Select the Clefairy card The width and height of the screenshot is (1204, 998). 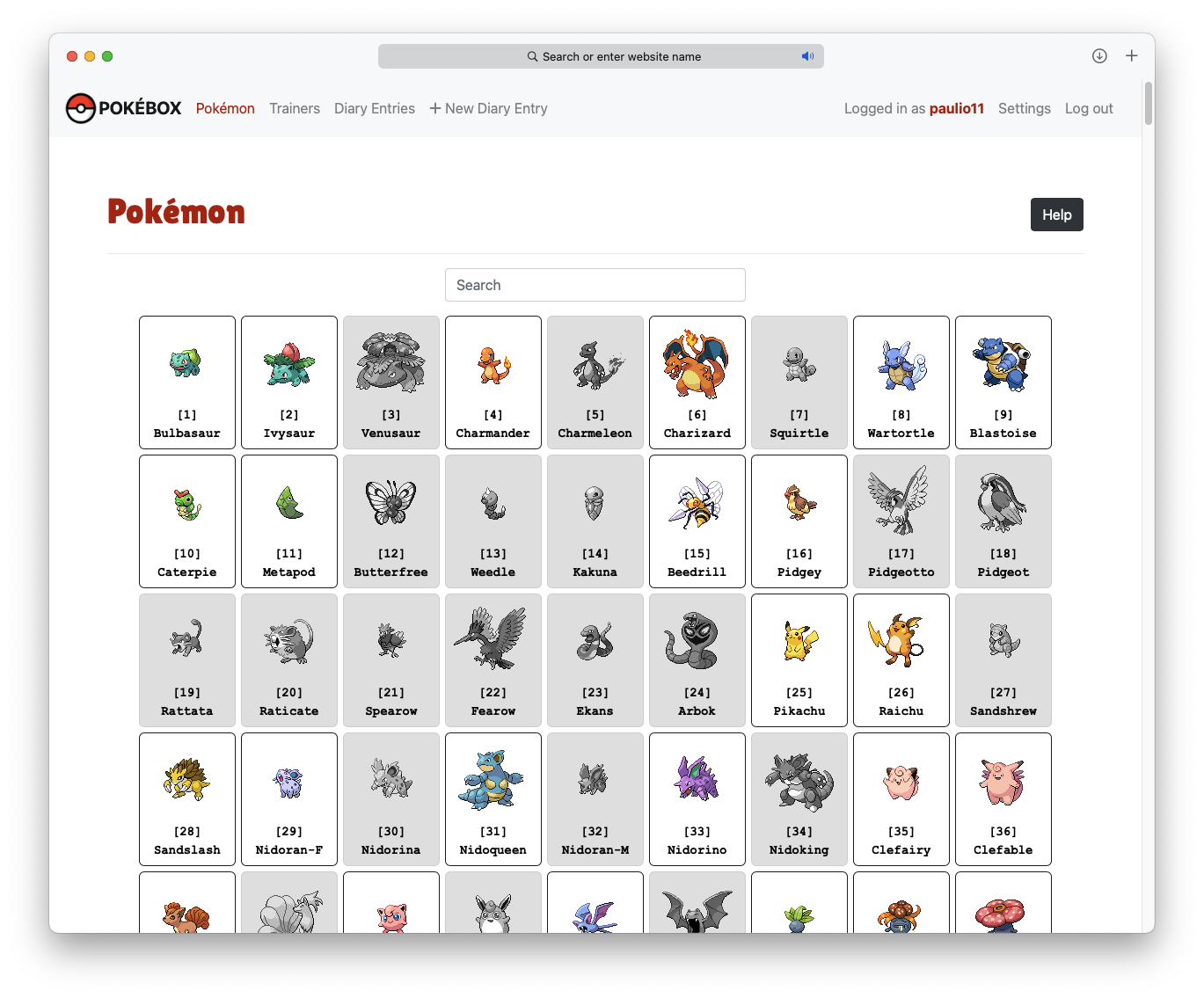coord(901,799)
